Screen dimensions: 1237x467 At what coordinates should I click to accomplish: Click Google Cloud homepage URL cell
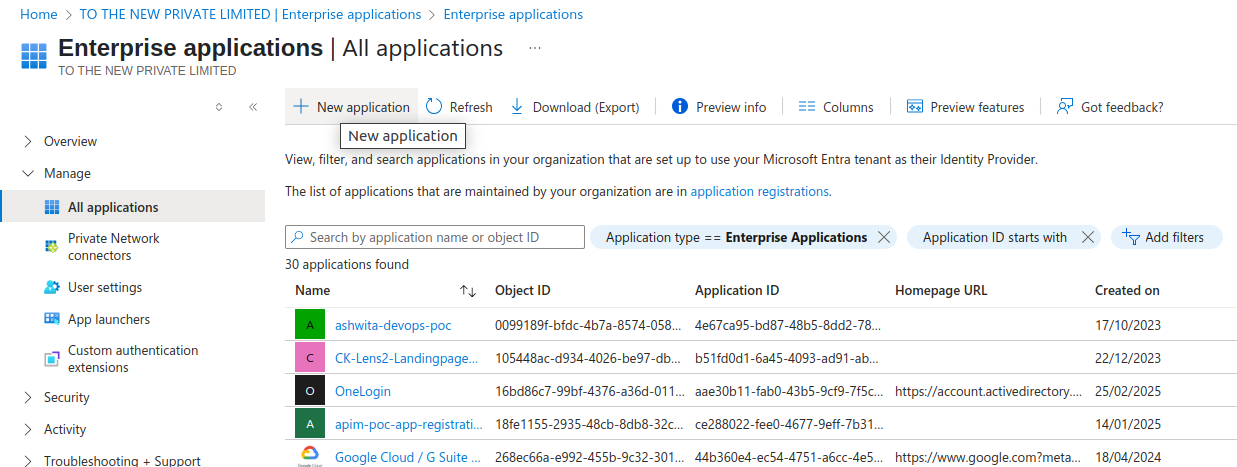(988, 457)
